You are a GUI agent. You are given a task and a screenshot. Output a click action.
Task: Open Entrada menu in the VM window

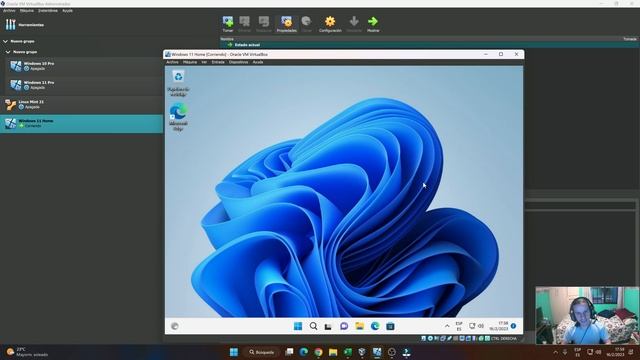218,62
